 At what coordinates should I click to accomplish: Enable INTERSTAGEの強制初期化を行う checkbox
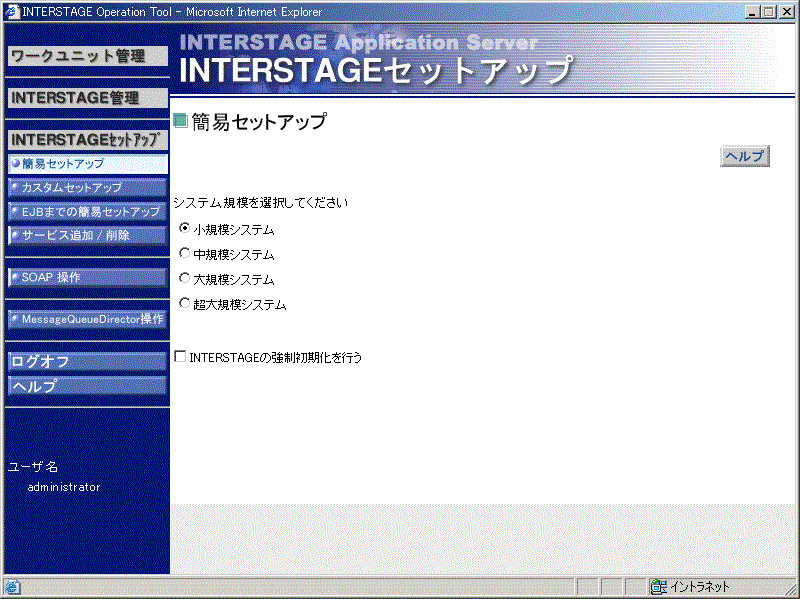tap(180, 356)
